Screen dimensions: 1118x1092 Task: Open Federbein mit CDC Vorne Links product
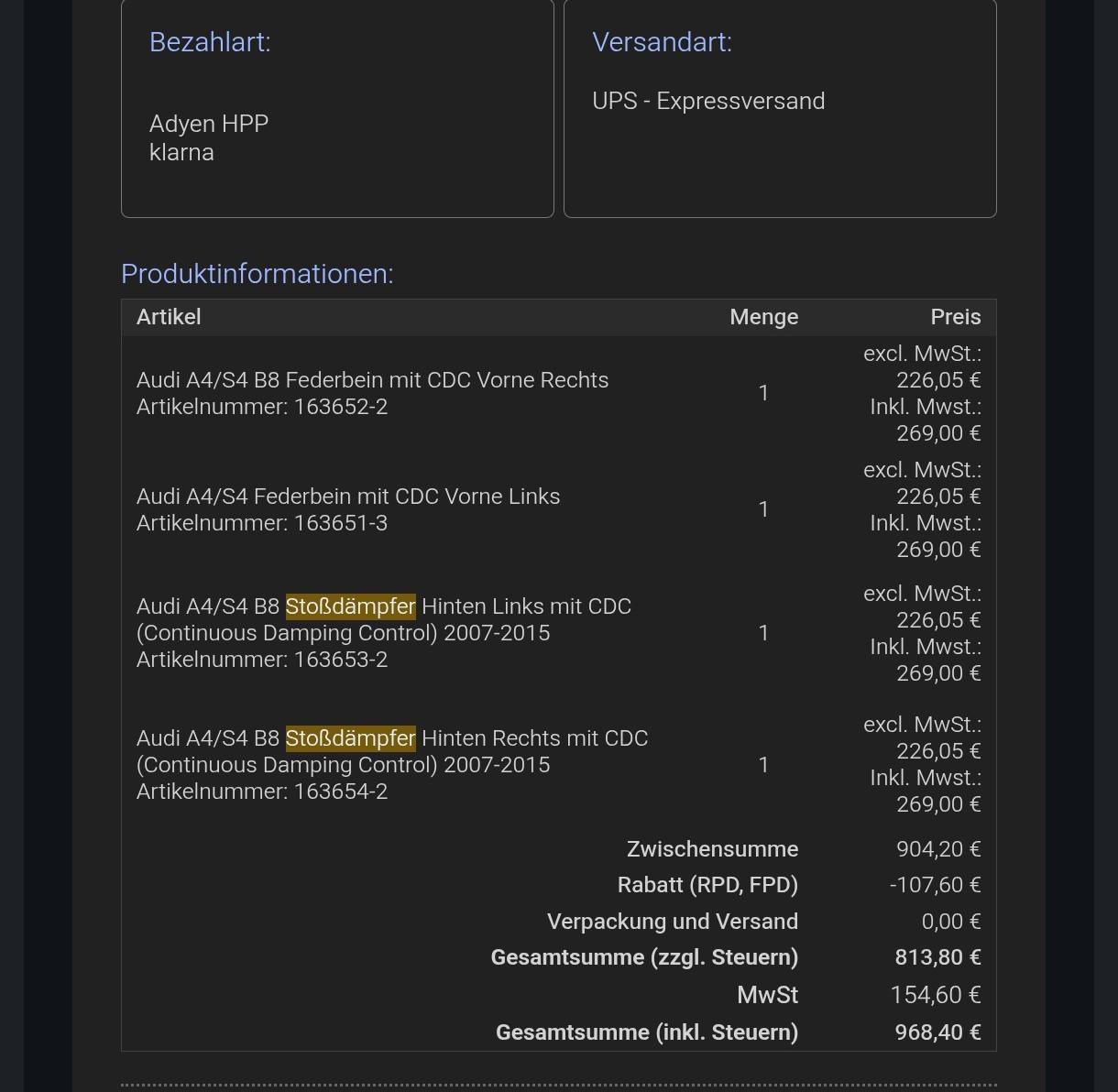(348, 497)
